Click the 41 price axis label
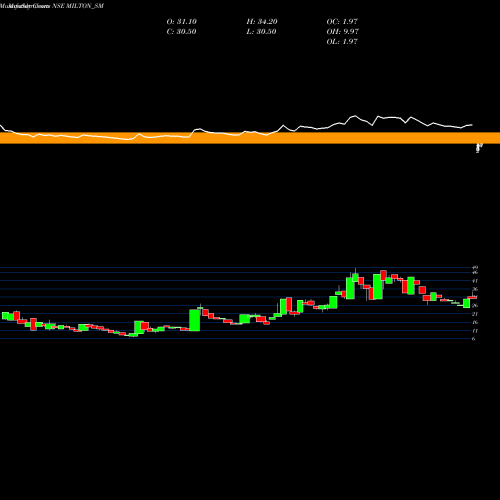This screenshot has height=500, width=500. click(475, 281)
